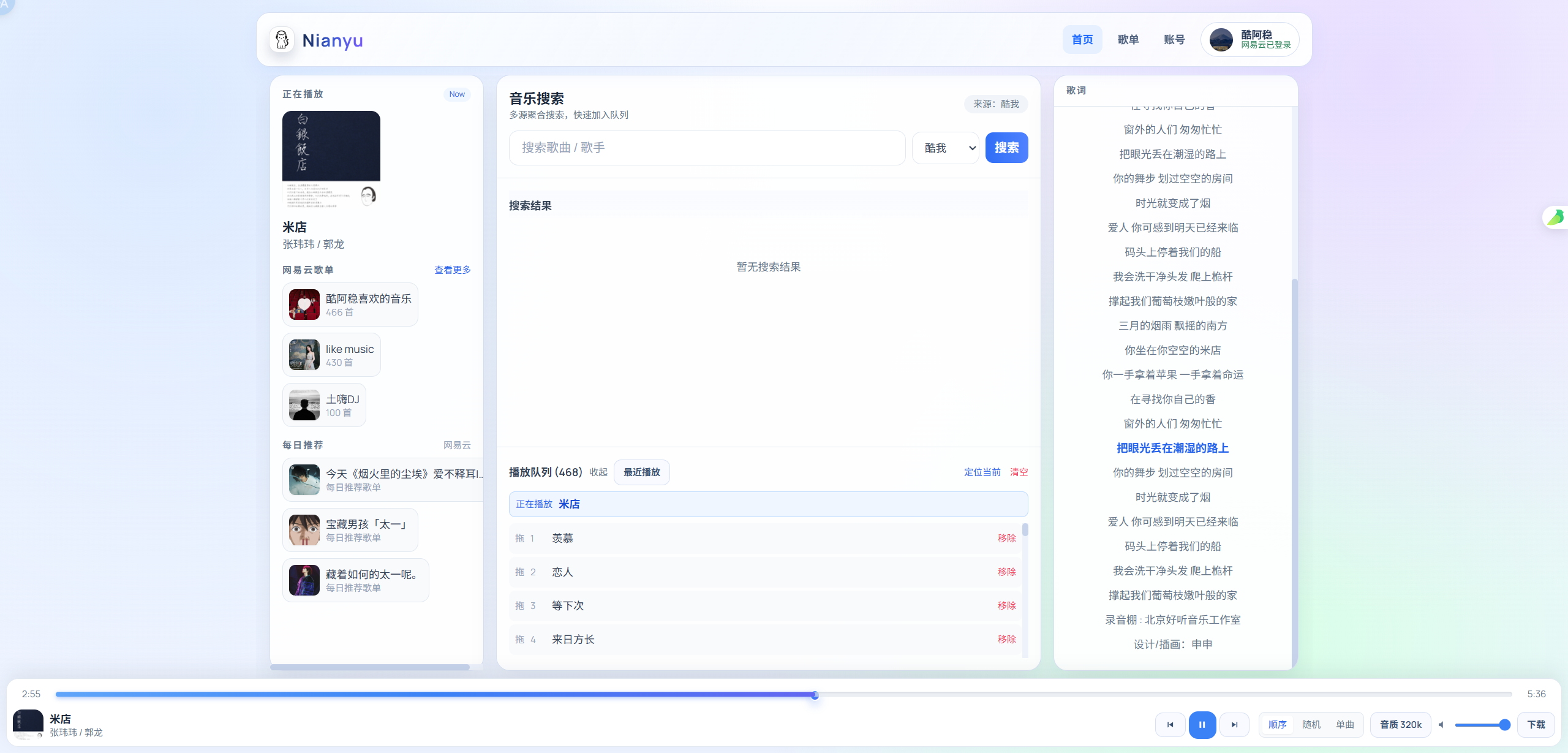Click the Nianyu logo icon
The width and height of the screenshot is (1568, 753).
[282, 40]
